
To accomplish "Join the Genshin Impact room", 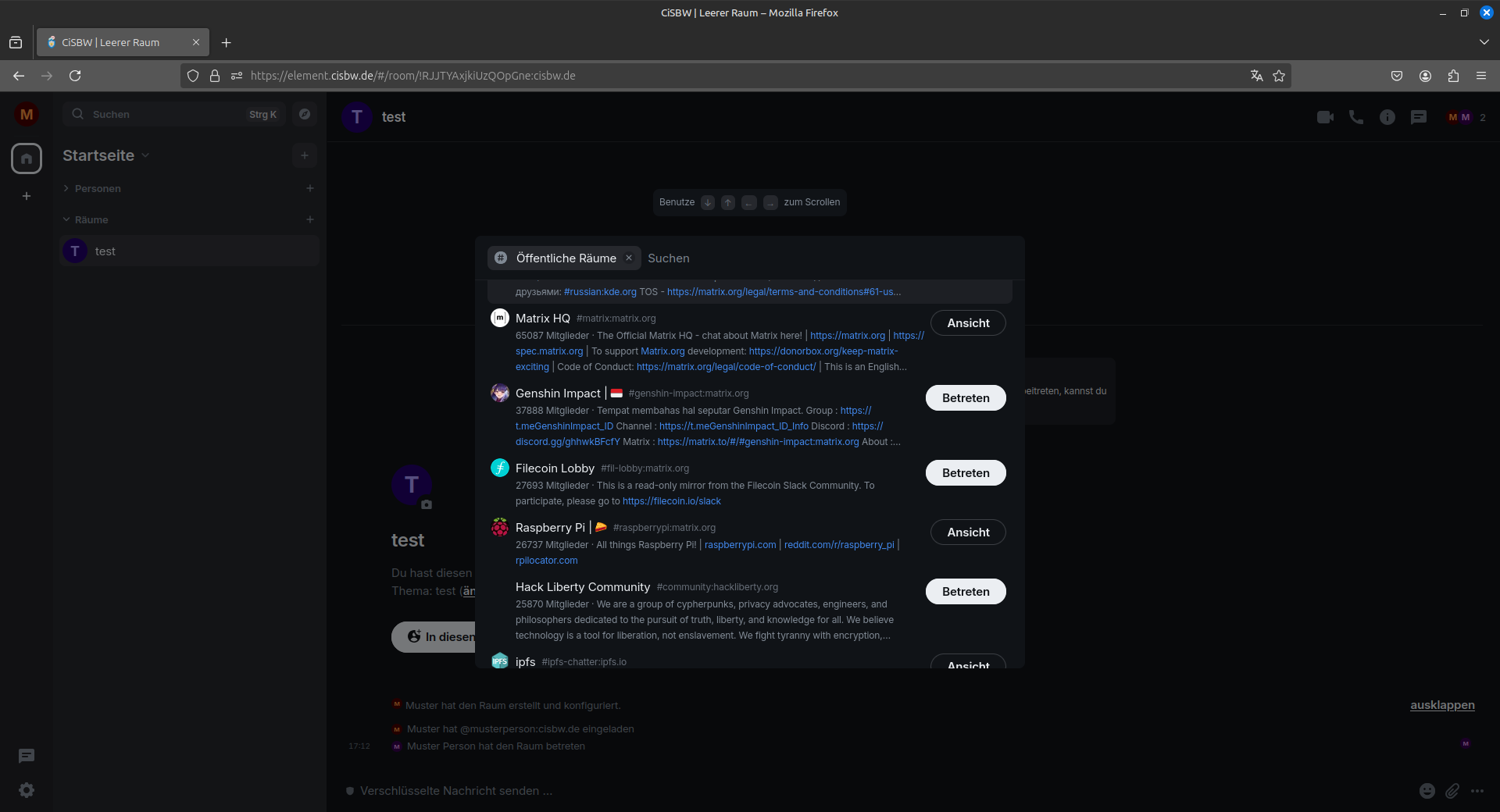I will (x=966, y=398).
